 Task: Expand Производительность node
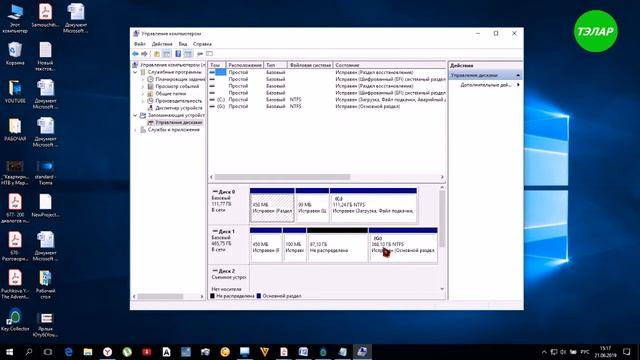coord(143,101)
